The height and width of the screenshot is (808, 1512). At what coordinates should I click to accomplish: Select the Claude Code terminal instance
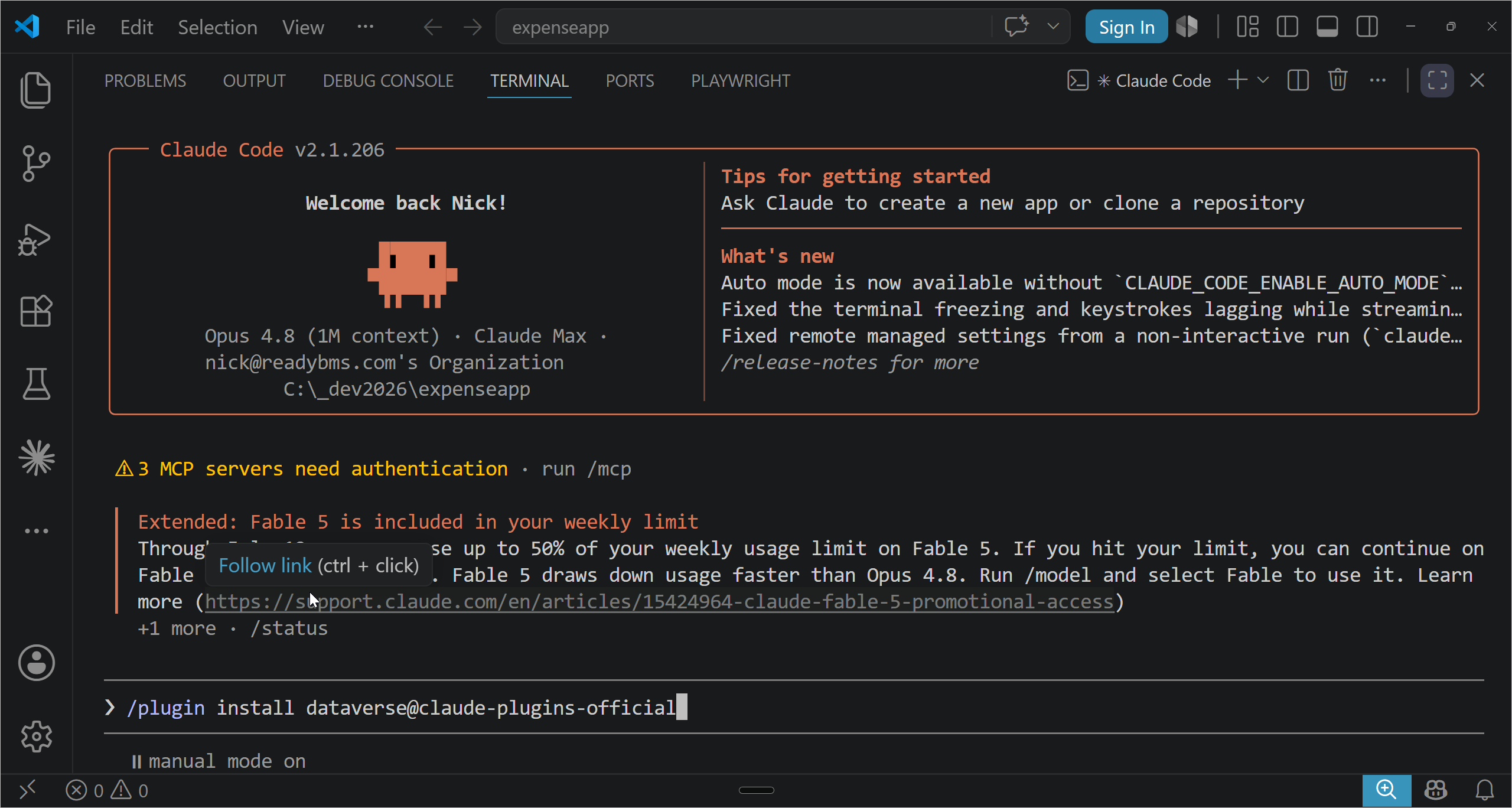coord(1139,81)
